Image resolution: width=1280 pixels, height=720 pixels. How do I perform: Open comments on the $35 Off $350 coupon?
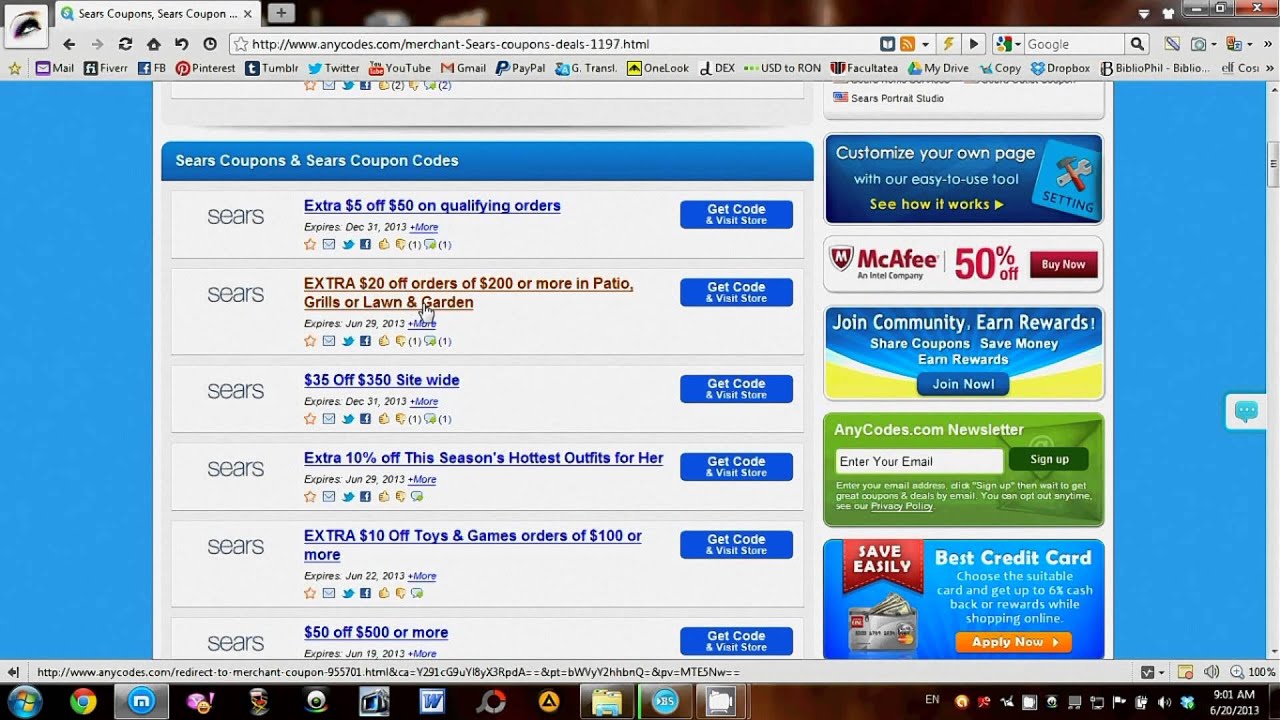point(430,419)
